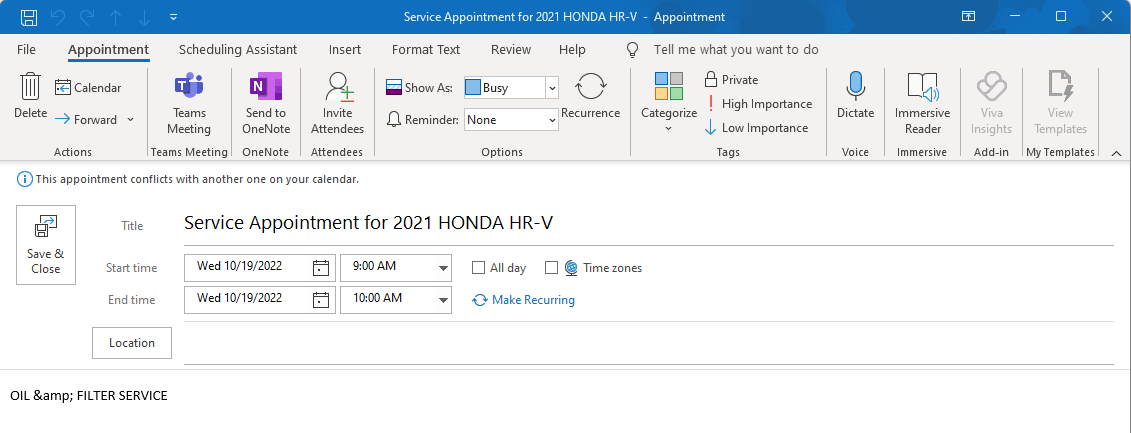Open Calendar from Actions group
The image size is (1131, 433).
pyautogui.click(x=88, y=87)
